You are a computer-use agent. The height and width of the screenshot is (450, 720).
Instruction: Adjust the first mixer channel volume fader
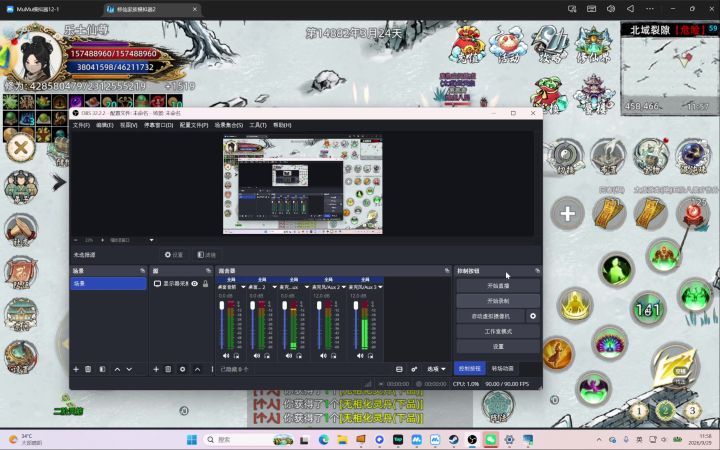coord(222,305)
